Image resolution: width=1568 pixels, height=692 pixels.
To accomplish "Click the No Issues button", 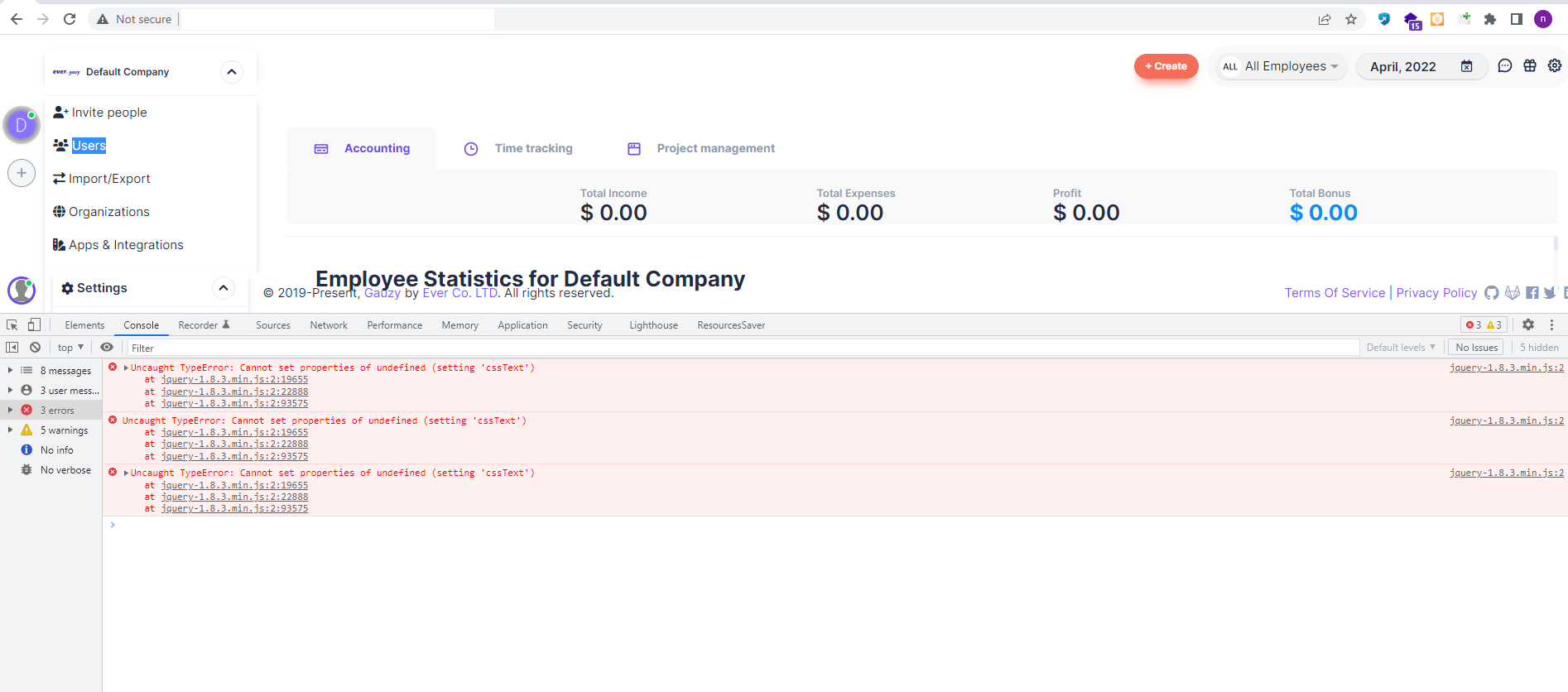I will coord(1477,348).
